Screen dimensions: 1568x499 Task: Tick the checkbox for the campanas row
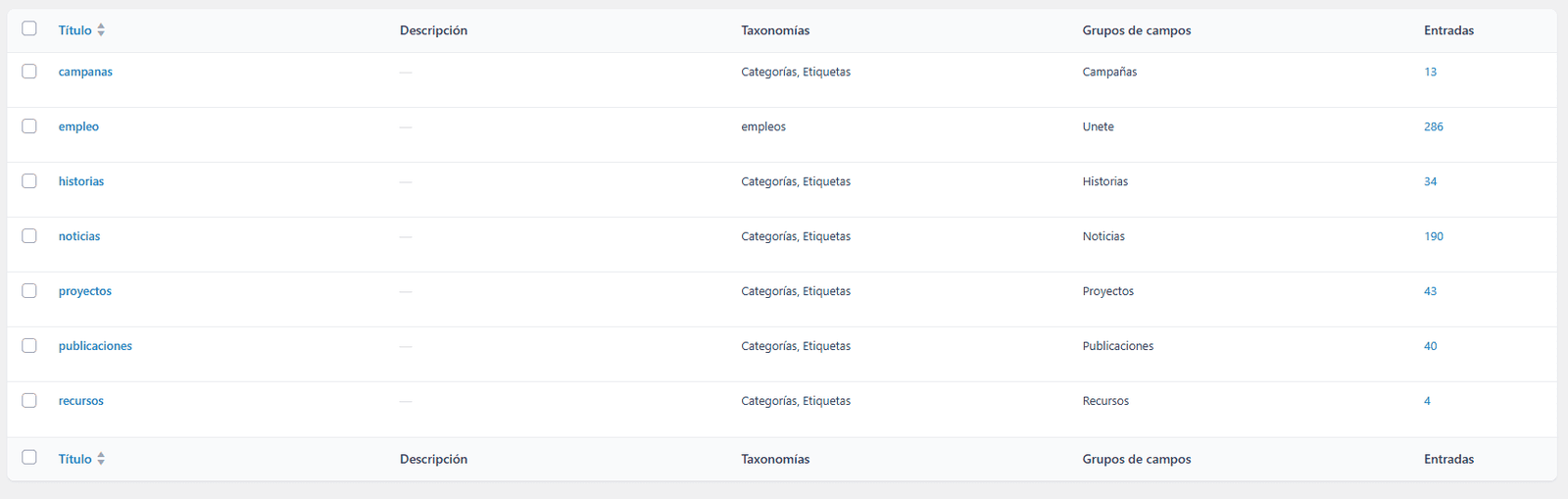tap(29, 72)
